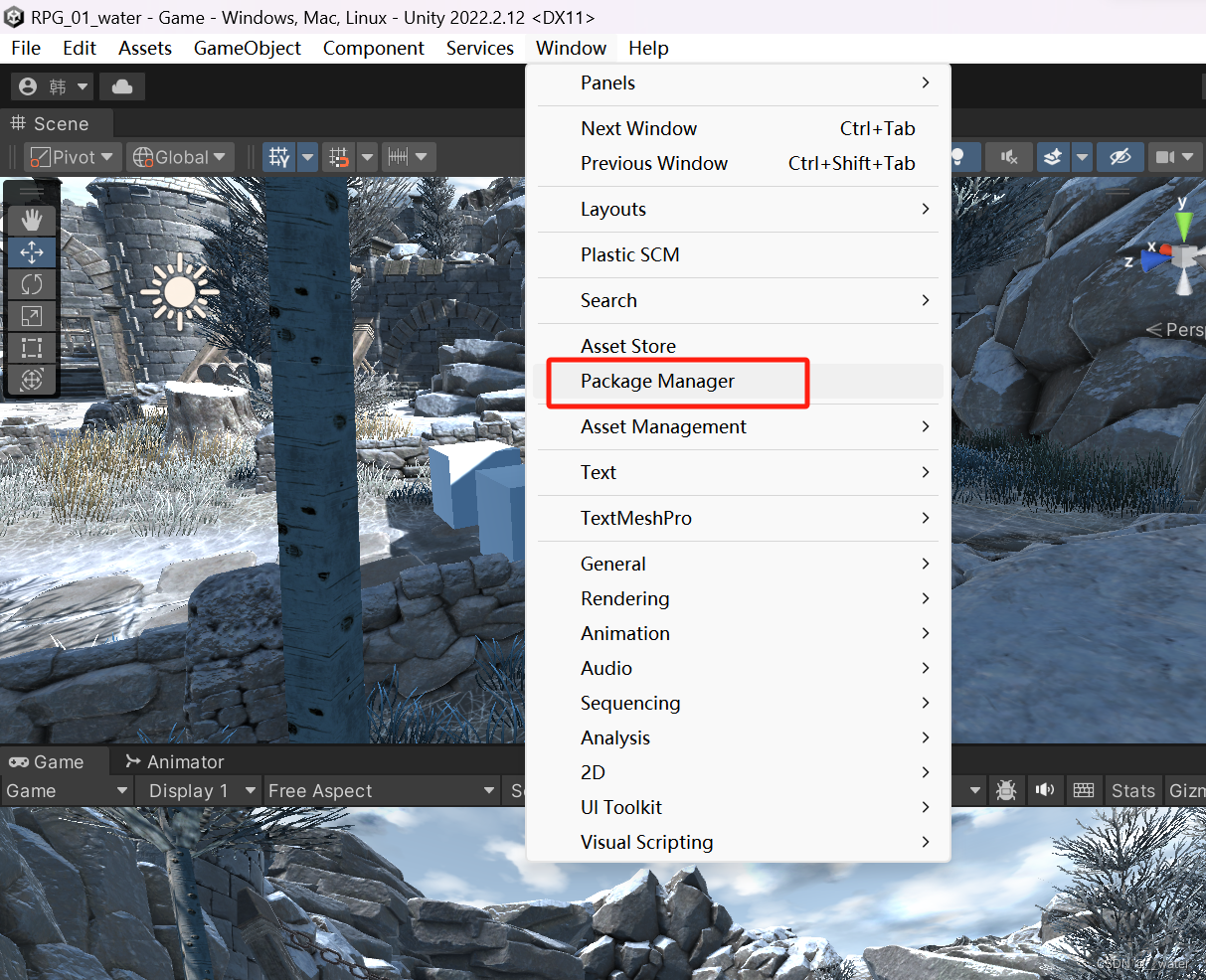Toggle the scene effects sparkle icon

click(1053, 156)
